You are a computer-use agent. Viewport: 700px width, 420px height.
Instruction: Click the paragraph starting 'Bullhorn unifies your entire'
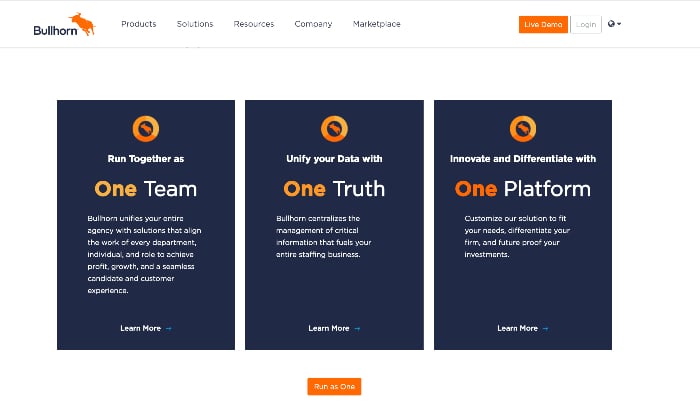point(144,254)
